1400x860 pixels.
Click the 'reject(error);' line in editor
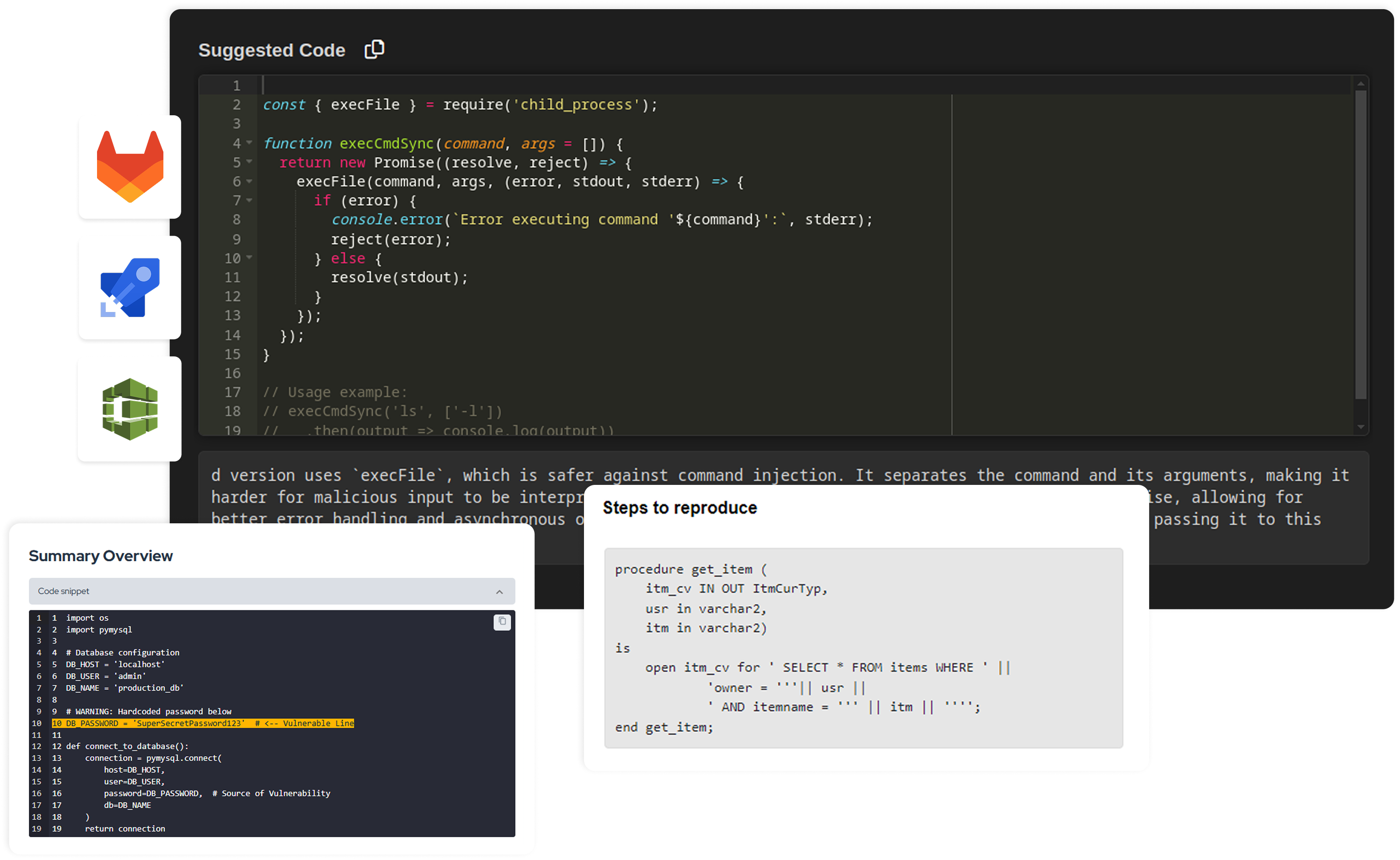pyautogui.click(x=391, y=239)
